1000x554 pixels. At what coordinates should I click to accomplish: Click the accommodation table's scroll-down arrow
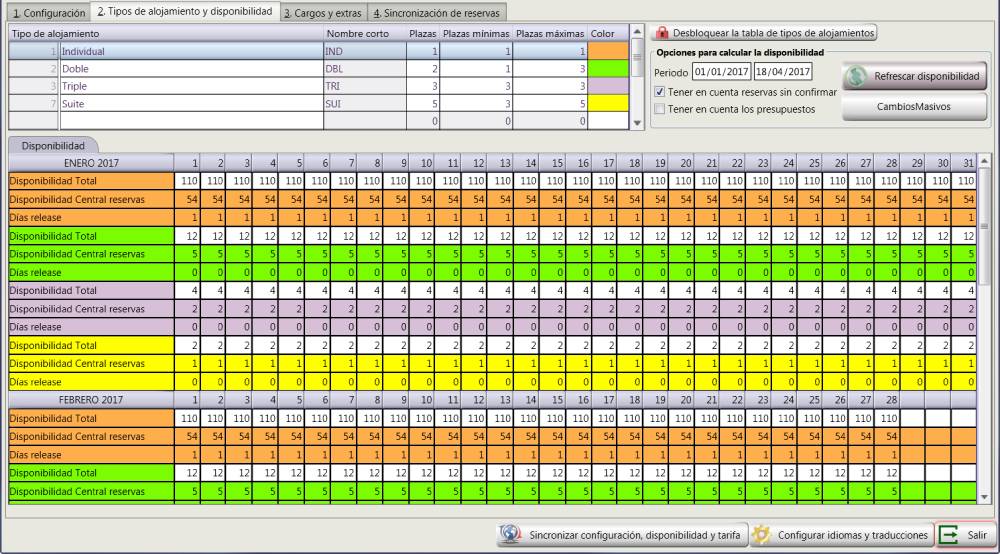coord(638,122)
